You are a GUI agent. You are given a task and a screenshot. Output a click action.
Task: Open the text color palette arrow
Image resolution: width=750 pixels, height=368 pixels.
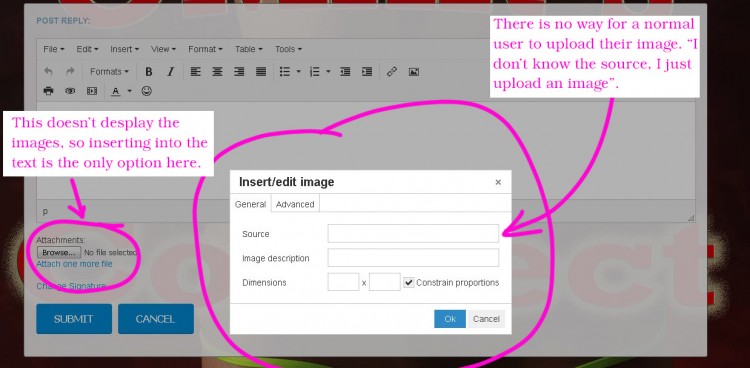pos(129,91)
